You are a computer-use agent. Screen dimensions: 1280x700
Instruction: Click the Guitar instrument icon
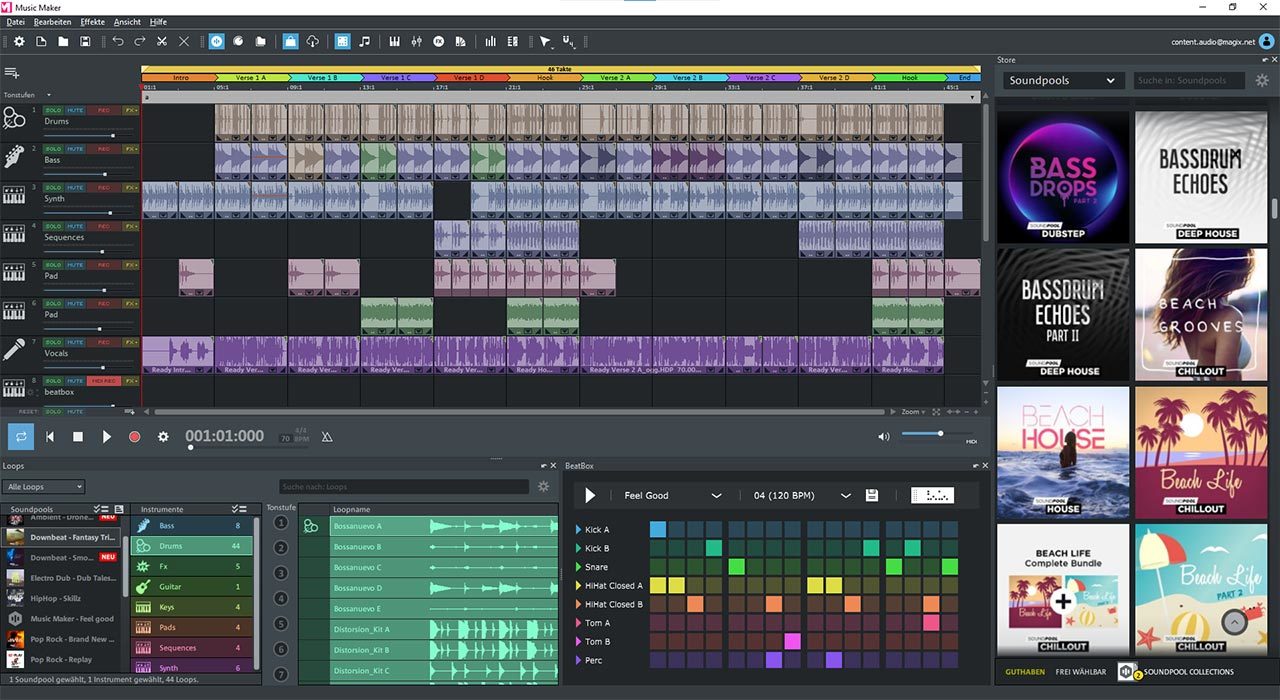[x=143, y=587]
